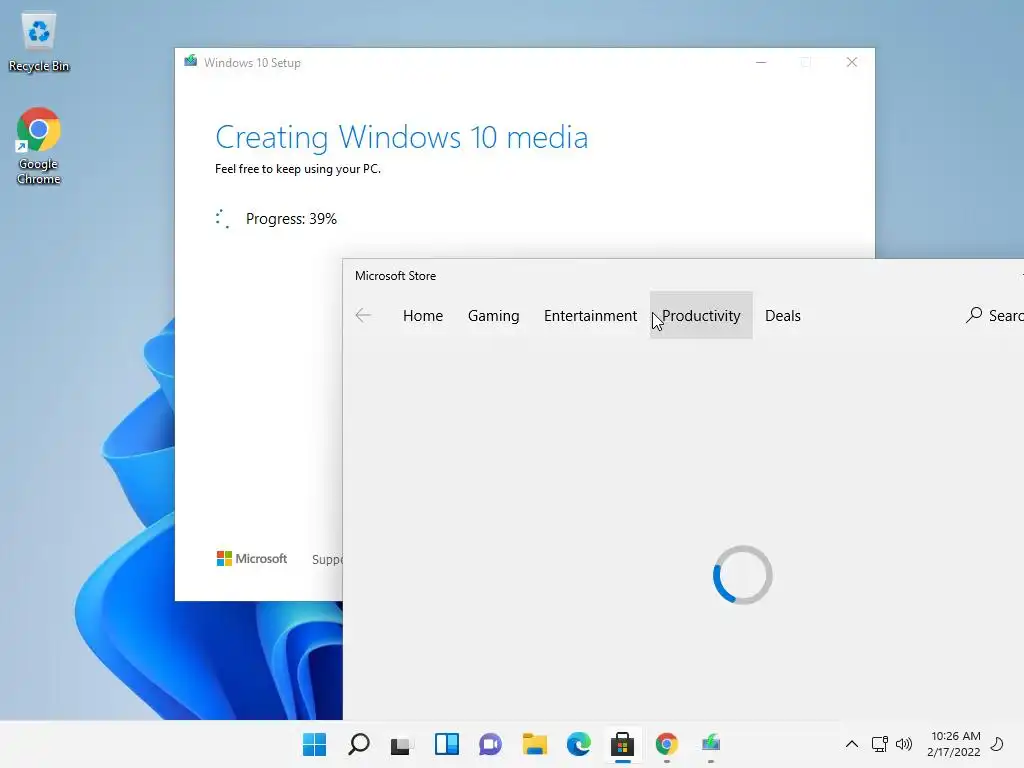Click the Microsoft logo in Setup window

pos(251,558)
